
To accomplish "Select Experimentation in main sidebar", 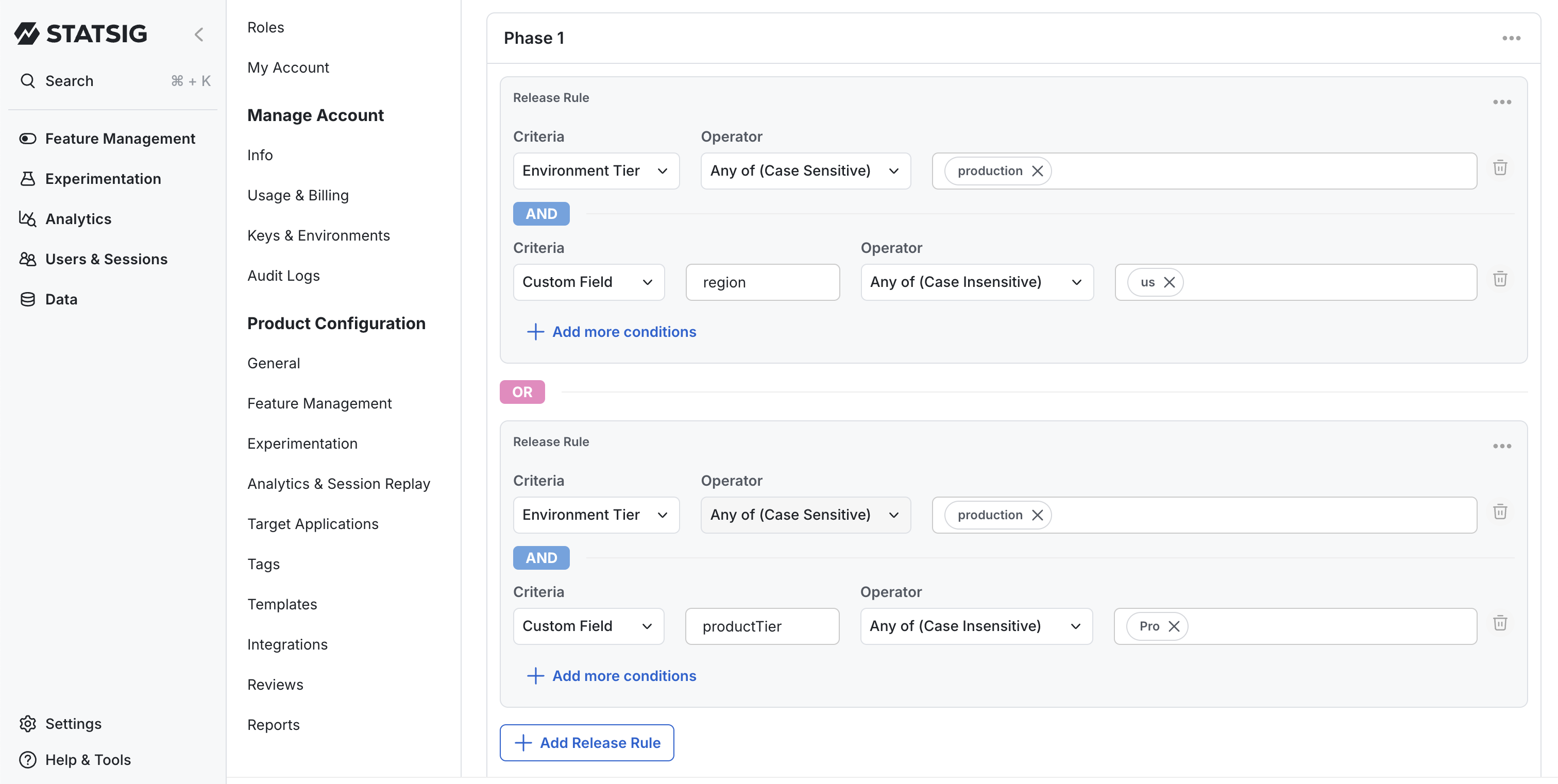I will (x=103, y=179).
